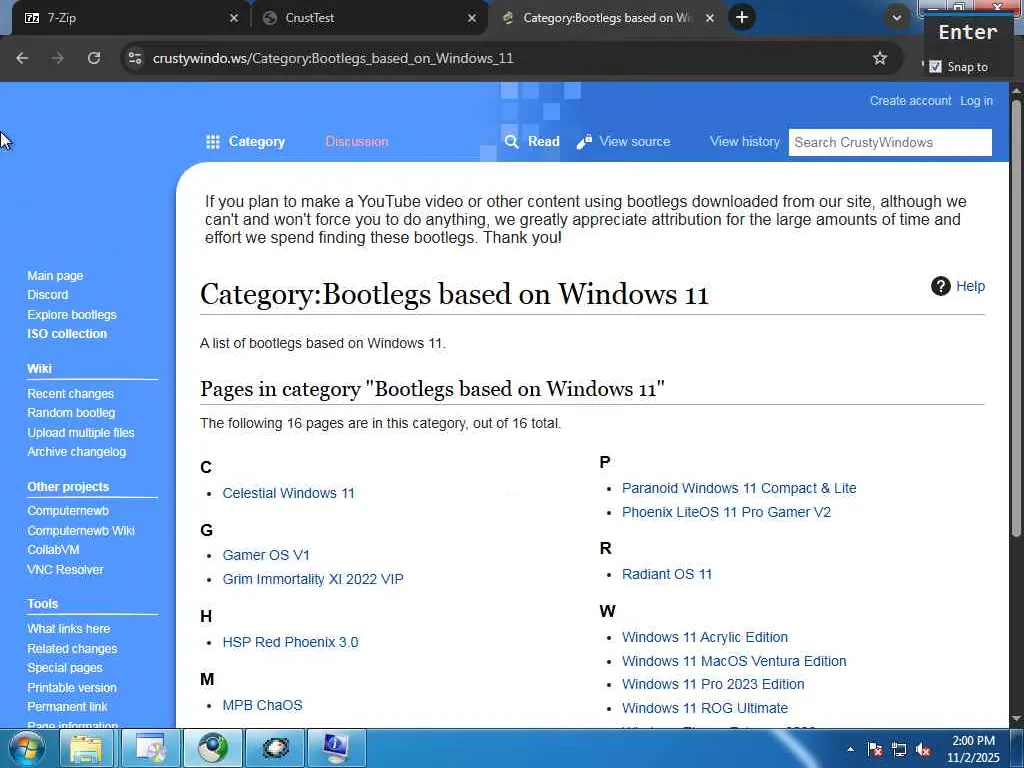Close the CrustTest tab
This screenshot has height=768, width=1024.
click(x=472, y=18)
